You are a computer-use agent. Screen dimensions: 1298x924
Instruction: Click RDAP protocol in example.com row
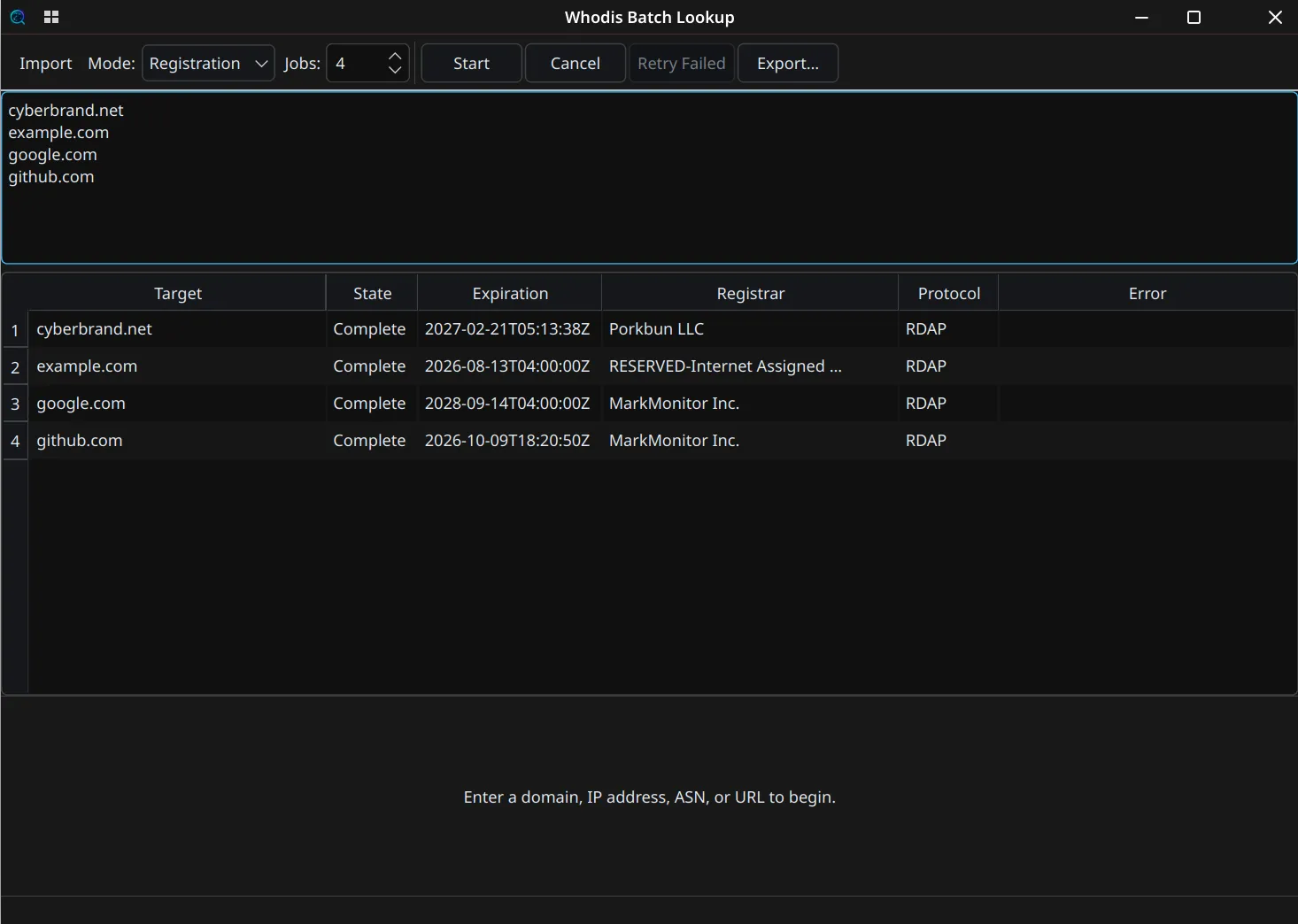948,366
